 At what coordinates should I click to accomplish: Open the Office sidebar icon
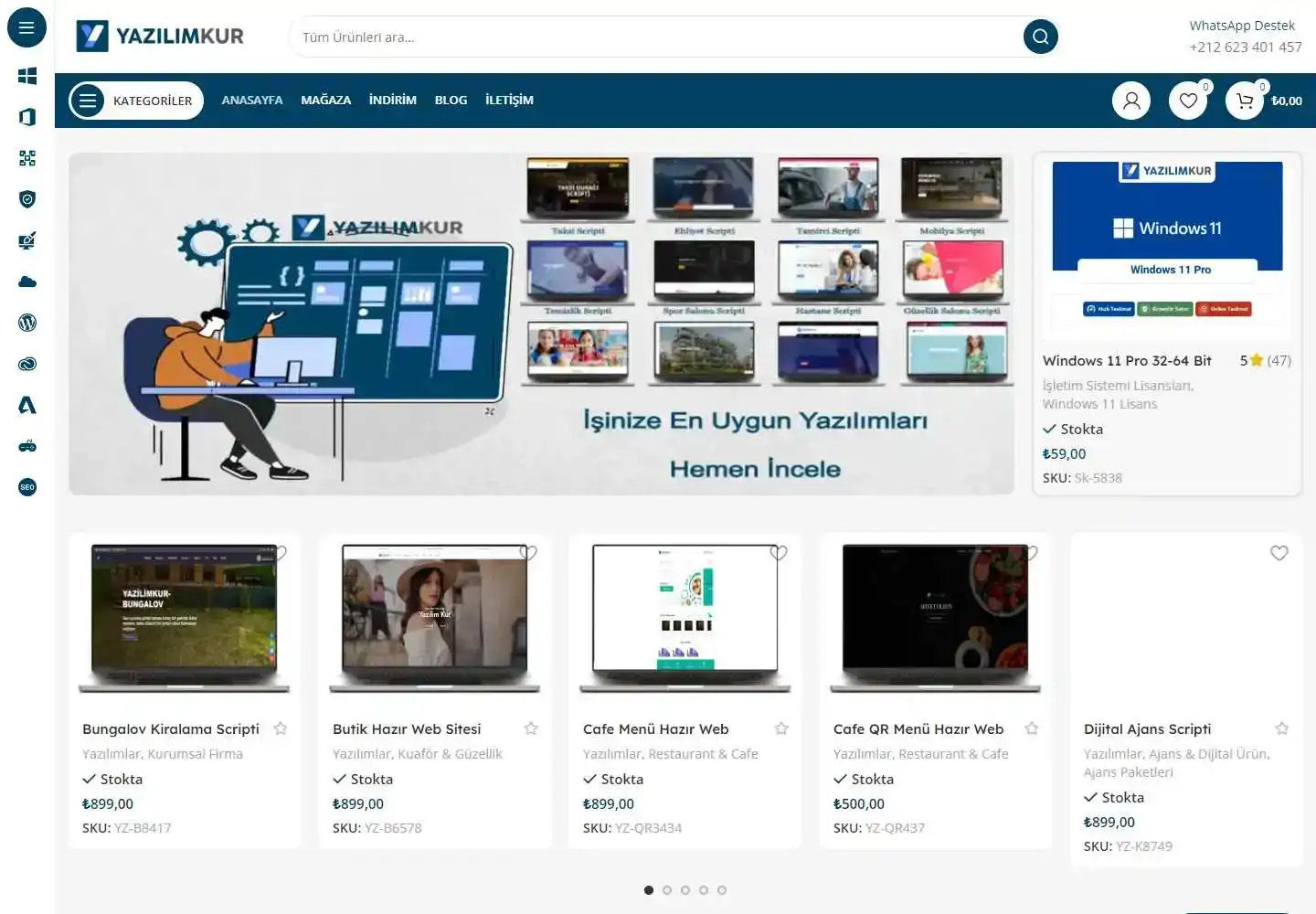(27, 117)
